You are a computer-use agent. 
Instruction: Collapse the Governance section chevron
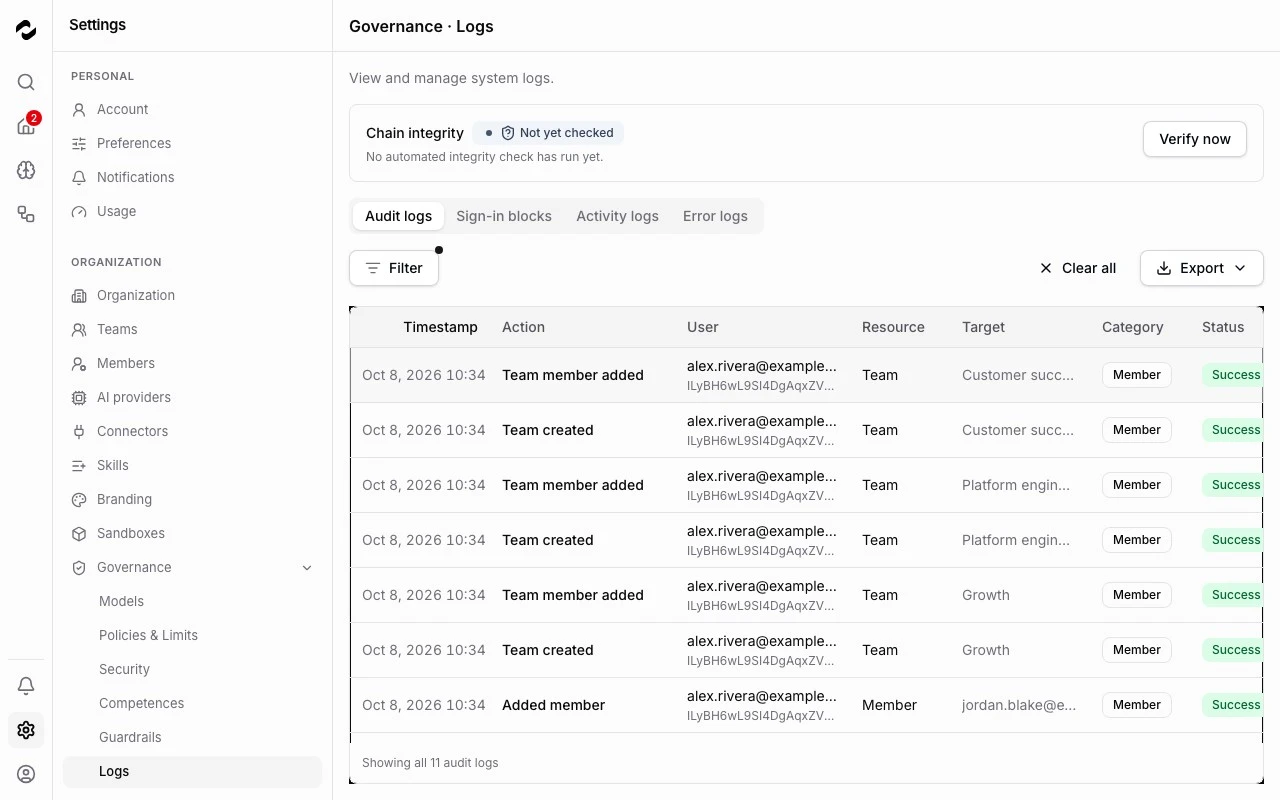tap(307, 568)
